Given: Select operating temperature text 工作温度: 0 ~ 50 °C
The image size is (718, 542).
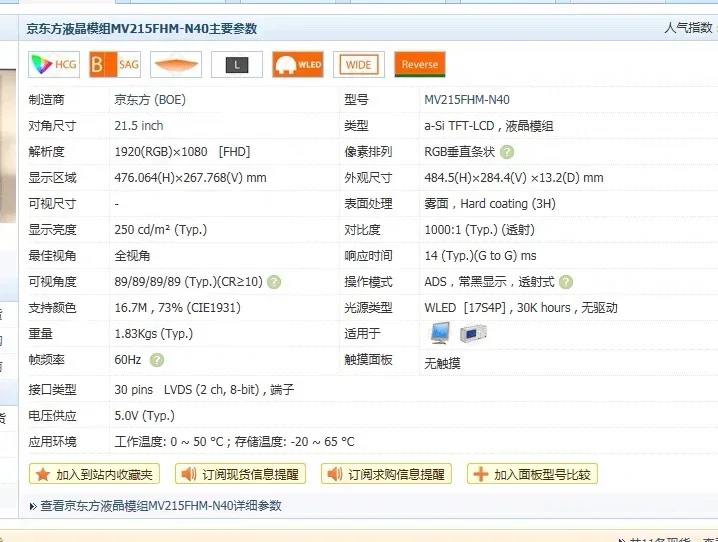Looking at the screenshot, I should click(169, 442).
